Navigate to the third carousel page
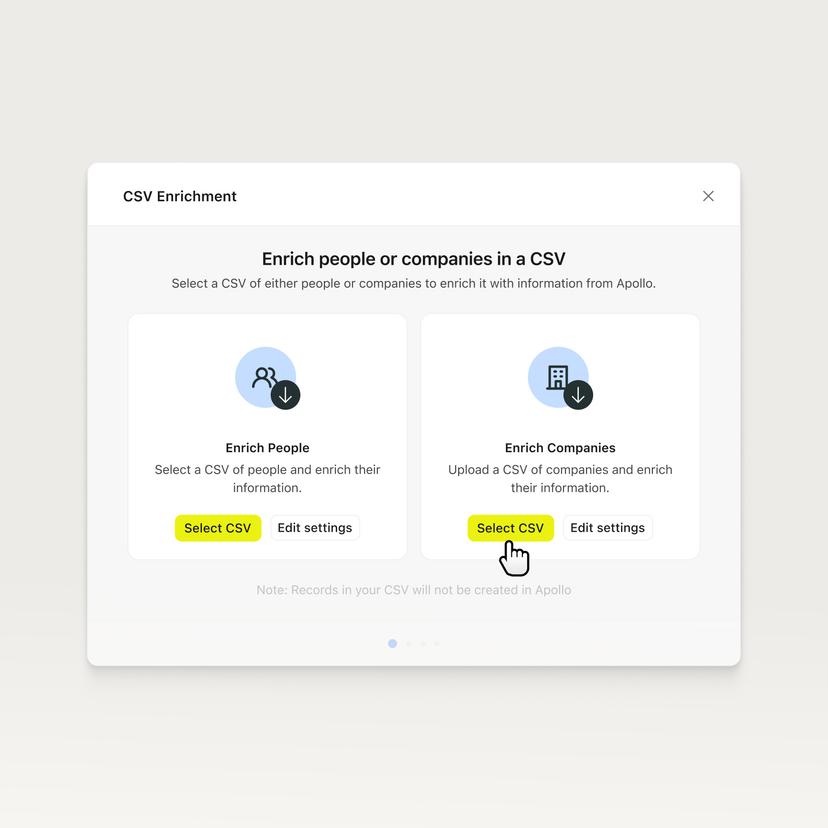The height and width of the screenshot is (828, 828). [x=422, y=643]
